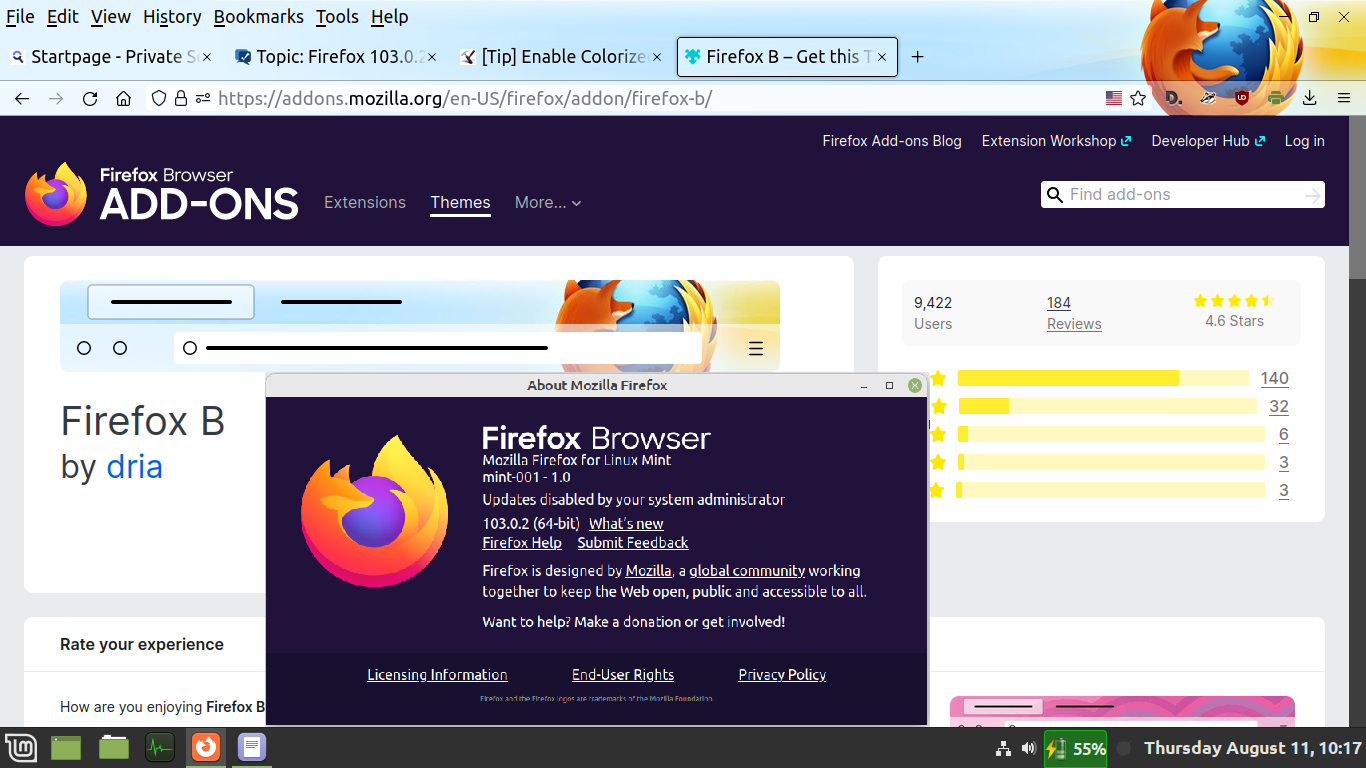The height and width of the screenshot is (768, 1366).
Task: Click What's new in About dialog
Action: point(626,524)
